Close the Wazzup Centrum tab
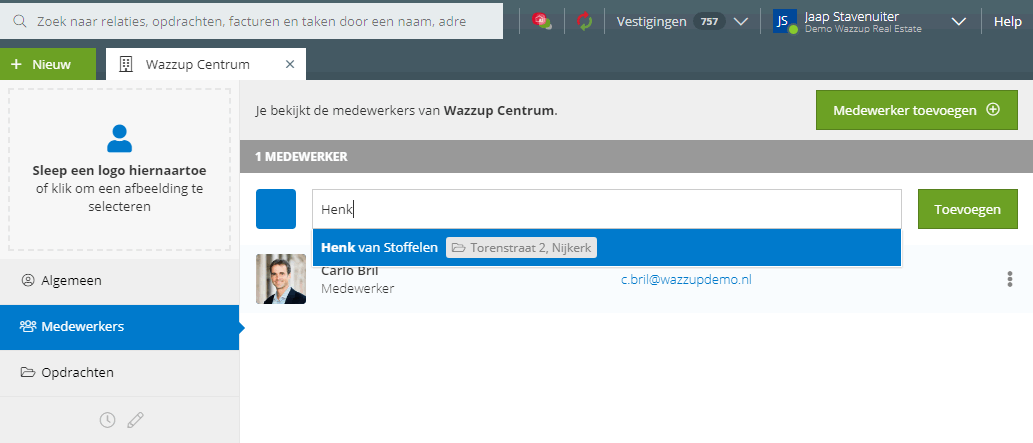 click(289, 65)
